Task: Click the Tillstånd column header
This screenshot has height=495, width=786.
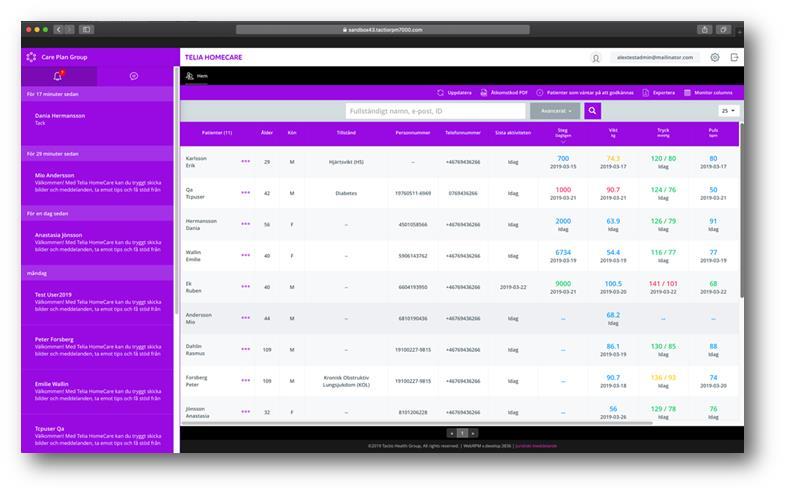Action: point(346,133)
